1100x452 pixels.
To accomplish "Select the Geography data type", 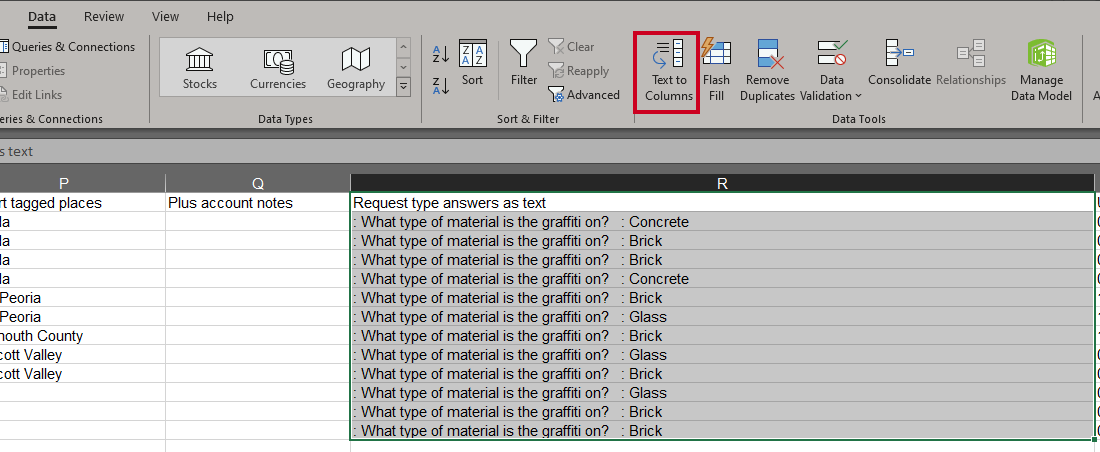I will coord(356,67).
